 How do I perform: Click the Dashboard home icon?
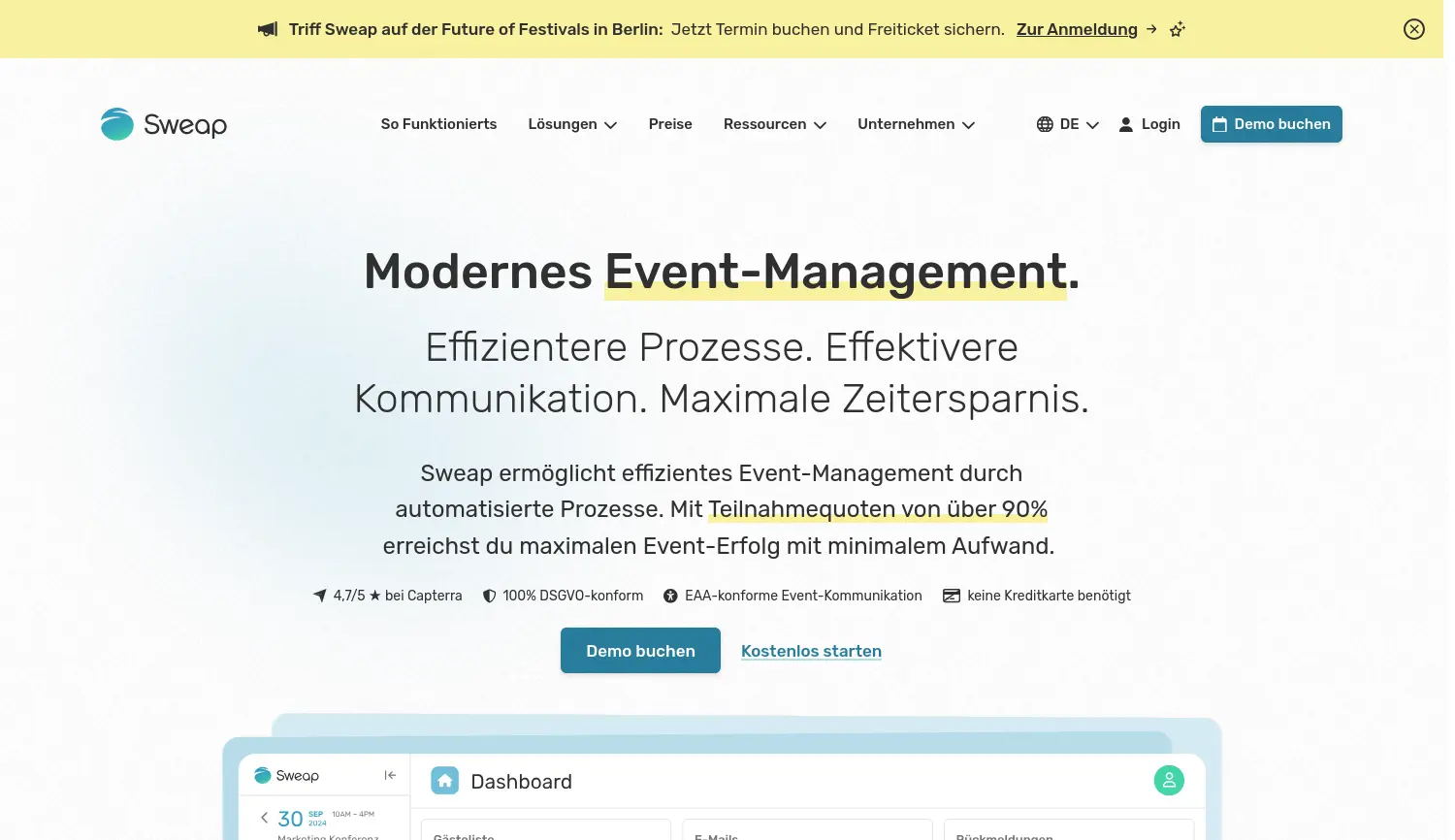point(445,781)
